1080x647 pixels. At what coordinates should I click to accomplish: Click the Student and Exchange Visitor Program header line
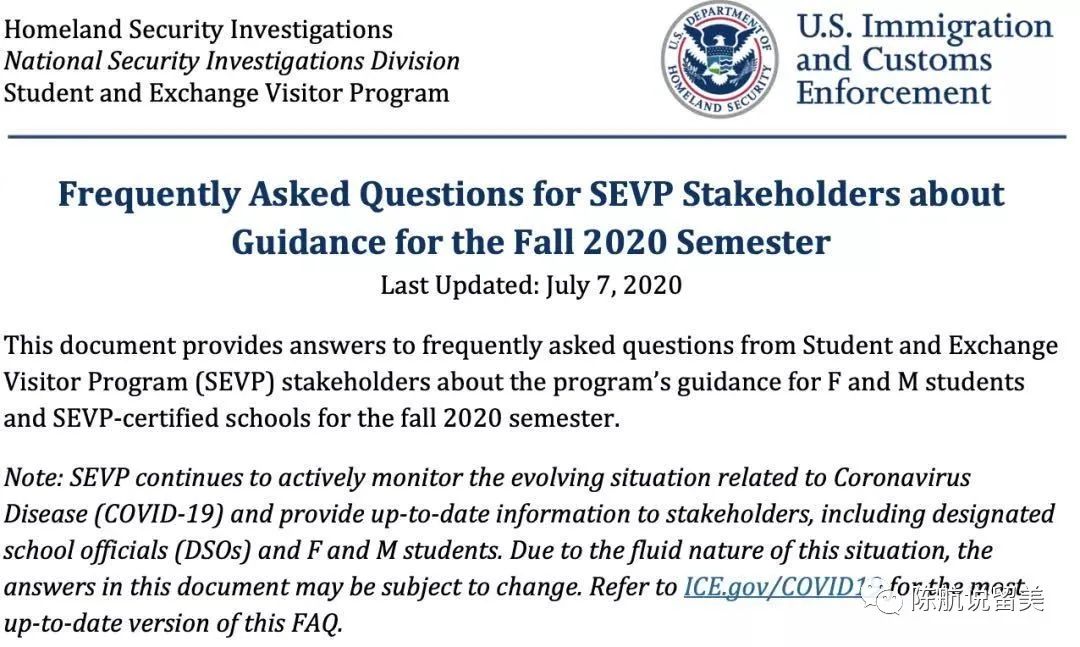point(227,93)
